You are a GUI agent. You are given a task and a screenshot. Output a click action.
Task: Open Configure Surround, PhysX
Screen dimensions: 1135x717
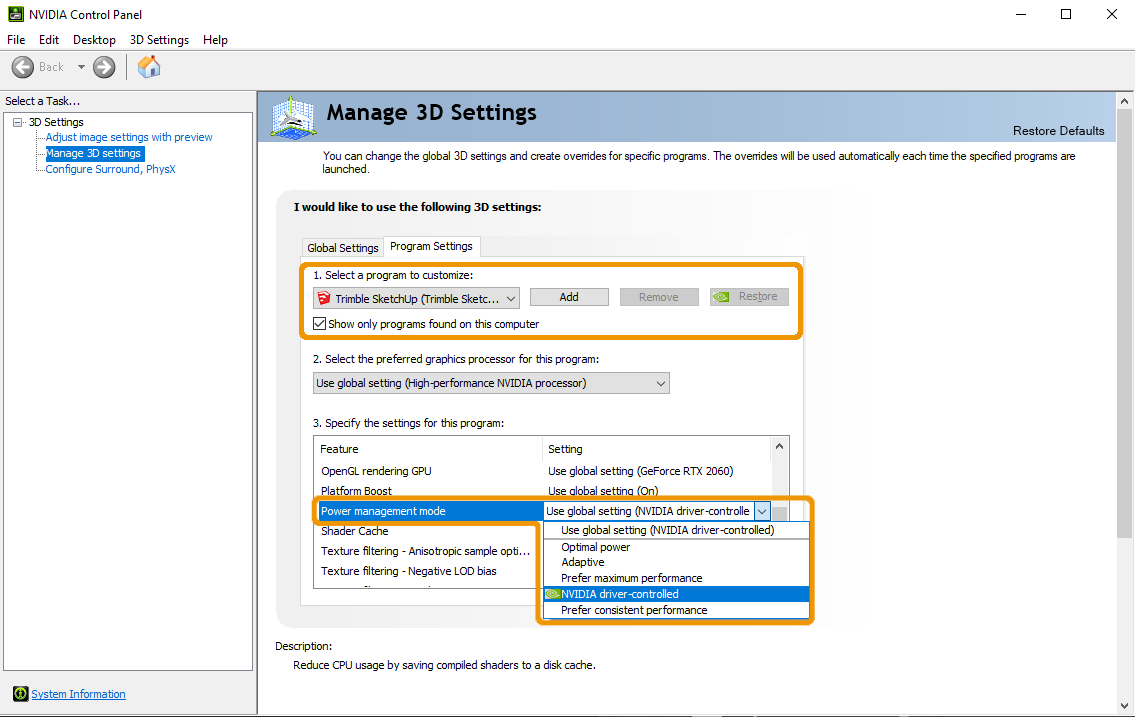click(110, 169)
